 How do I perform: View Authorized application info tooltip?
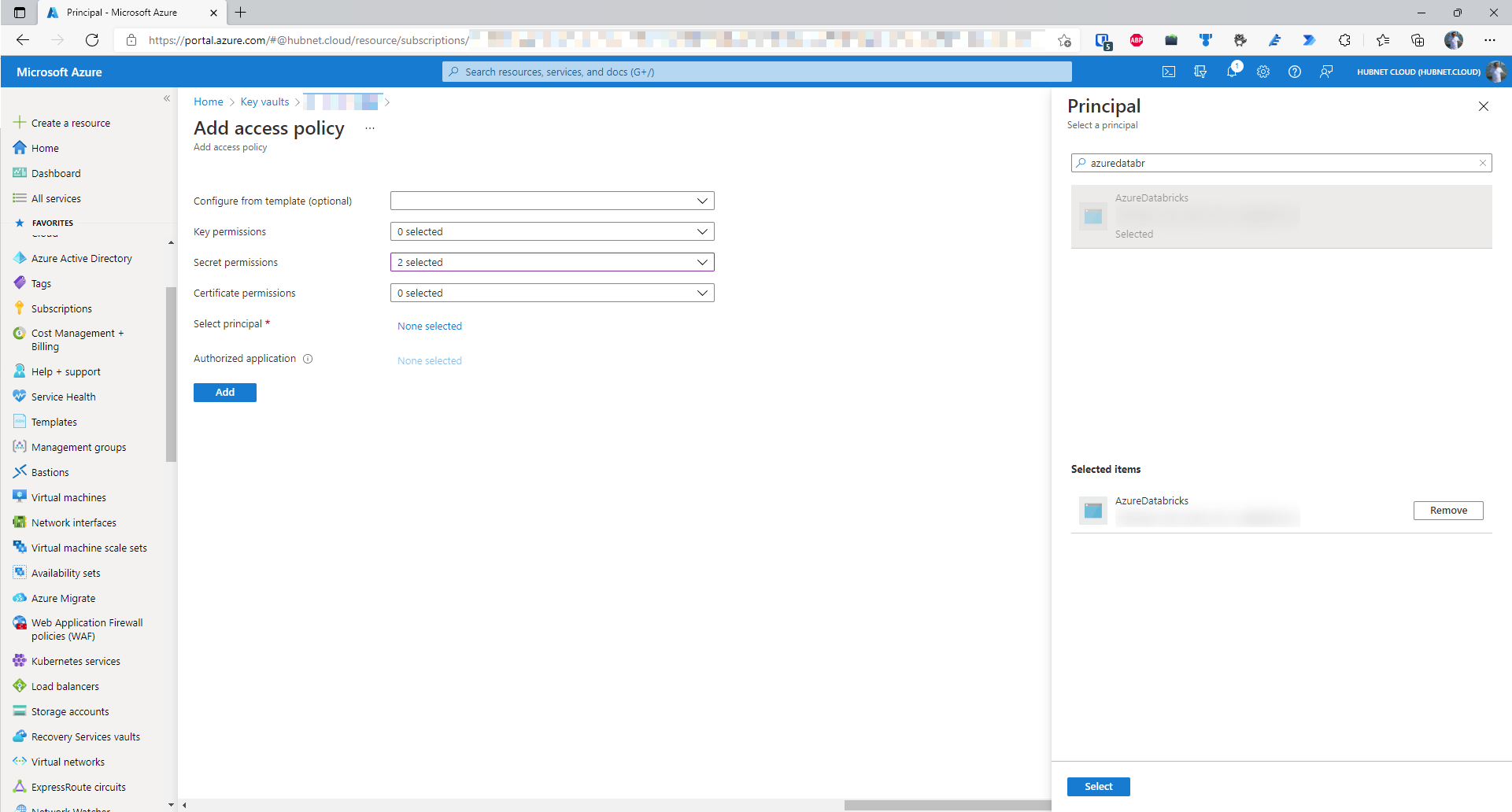[309, 358]
